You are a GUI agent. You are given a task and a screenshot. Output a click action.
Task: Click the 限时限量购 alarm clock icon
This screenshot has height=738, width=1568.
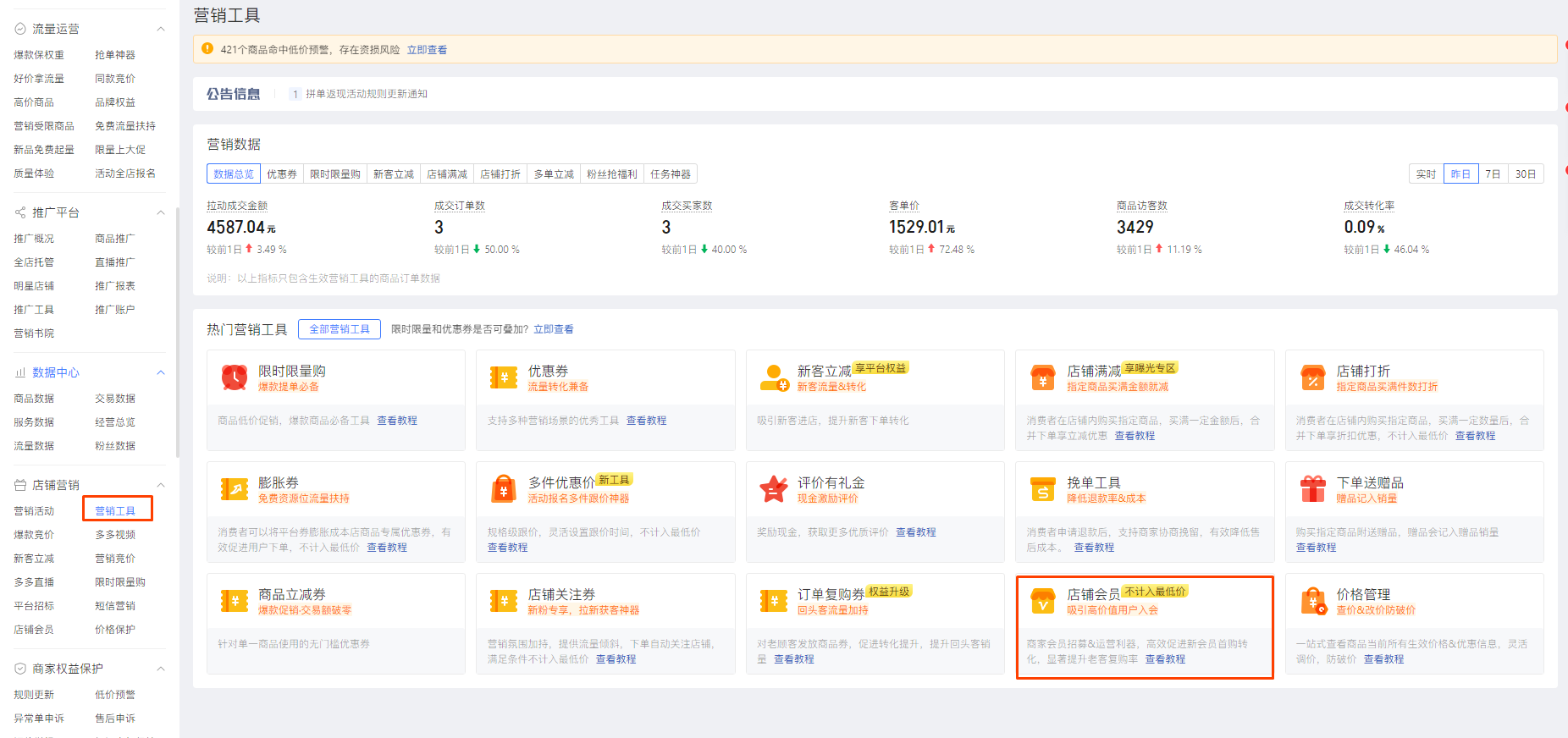pos(235,377)
